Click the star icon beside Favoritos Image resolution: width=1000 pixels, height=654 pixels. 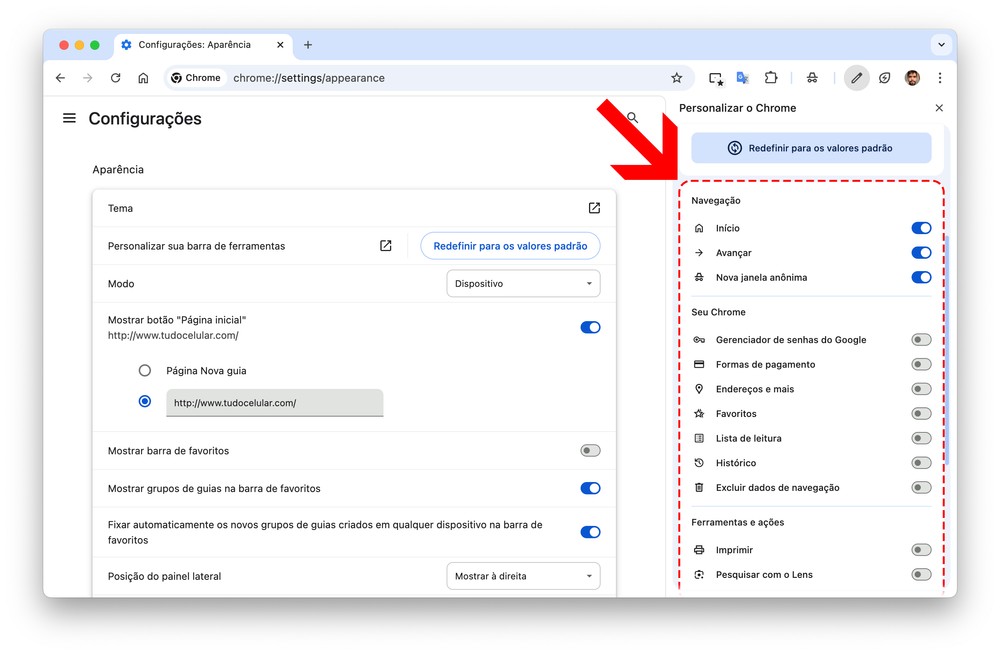(x=699, y=413)
